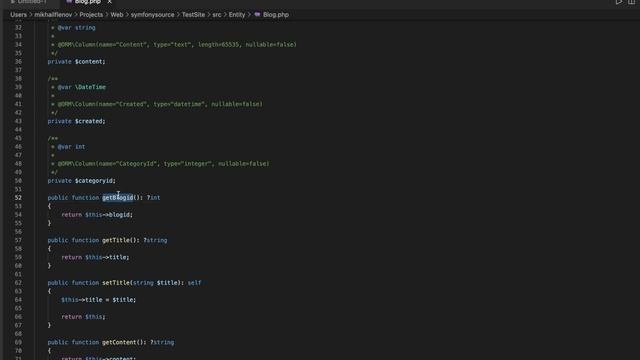Click line number 69 in the gutter
This screenshot has height=360, width=640.
click(18, 342)
